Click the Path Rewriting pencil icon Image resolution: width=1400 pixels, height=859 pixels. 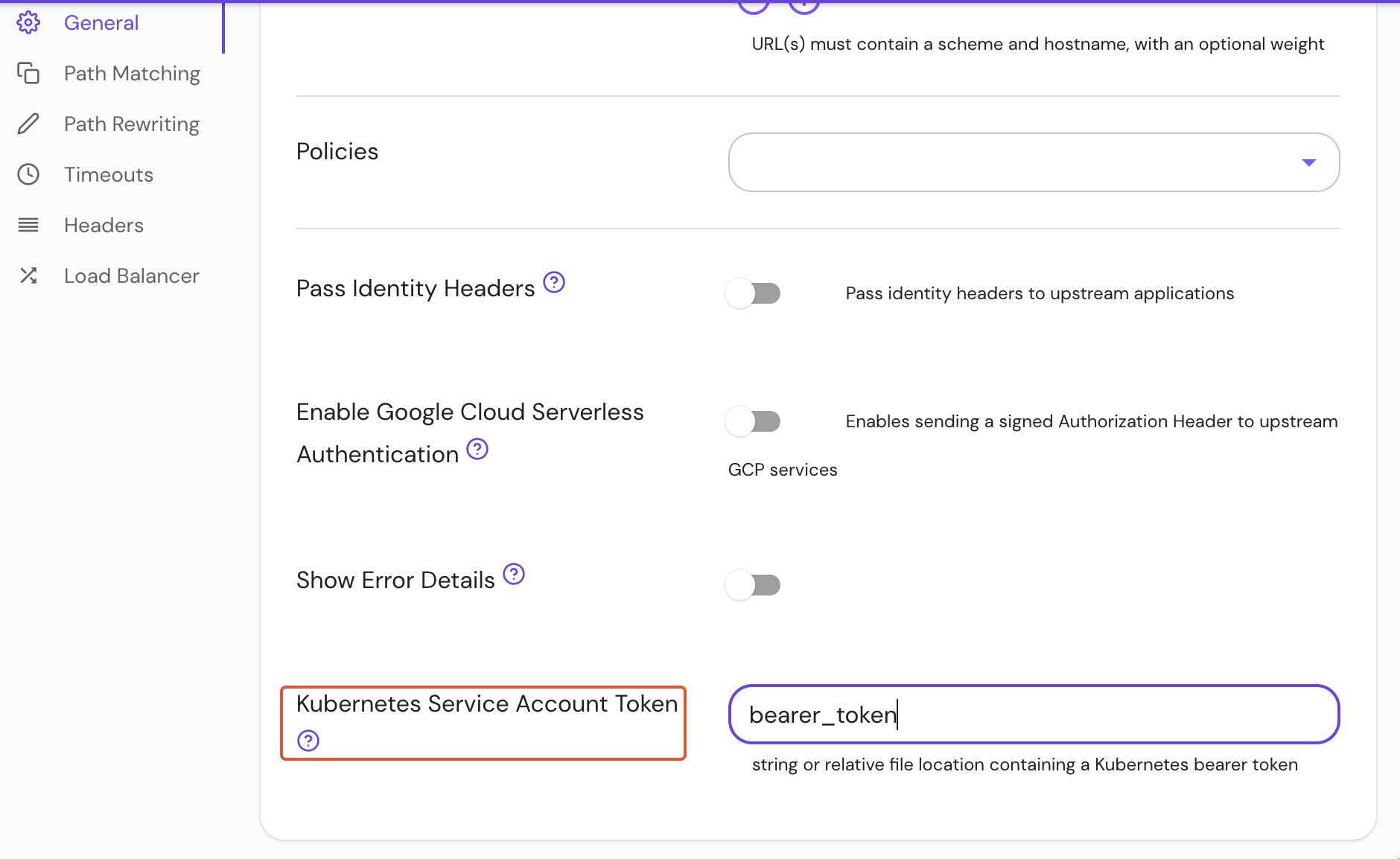28,124
